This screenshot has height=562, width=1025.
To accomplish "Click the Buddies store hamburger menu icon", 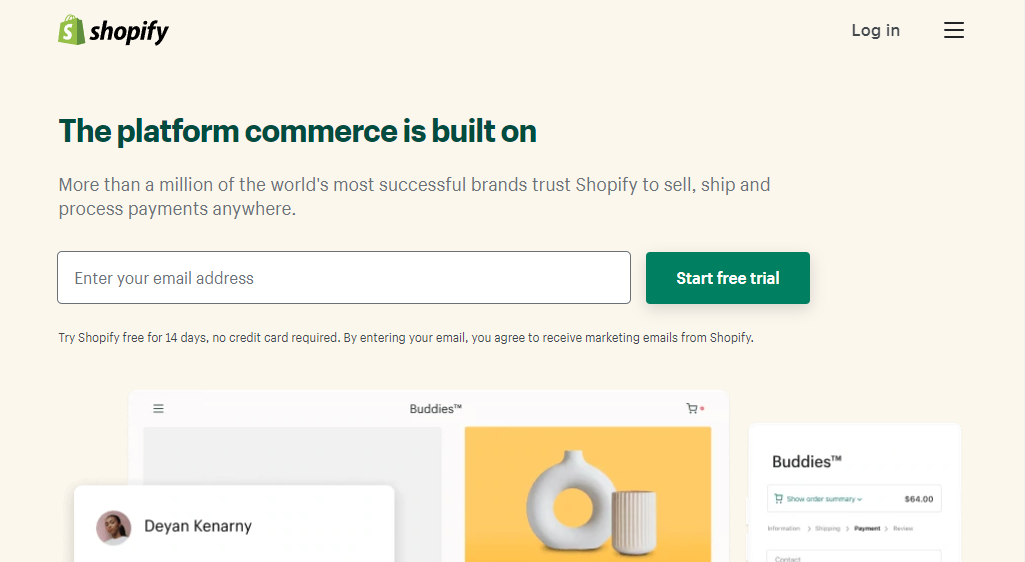I will point(158,408).
